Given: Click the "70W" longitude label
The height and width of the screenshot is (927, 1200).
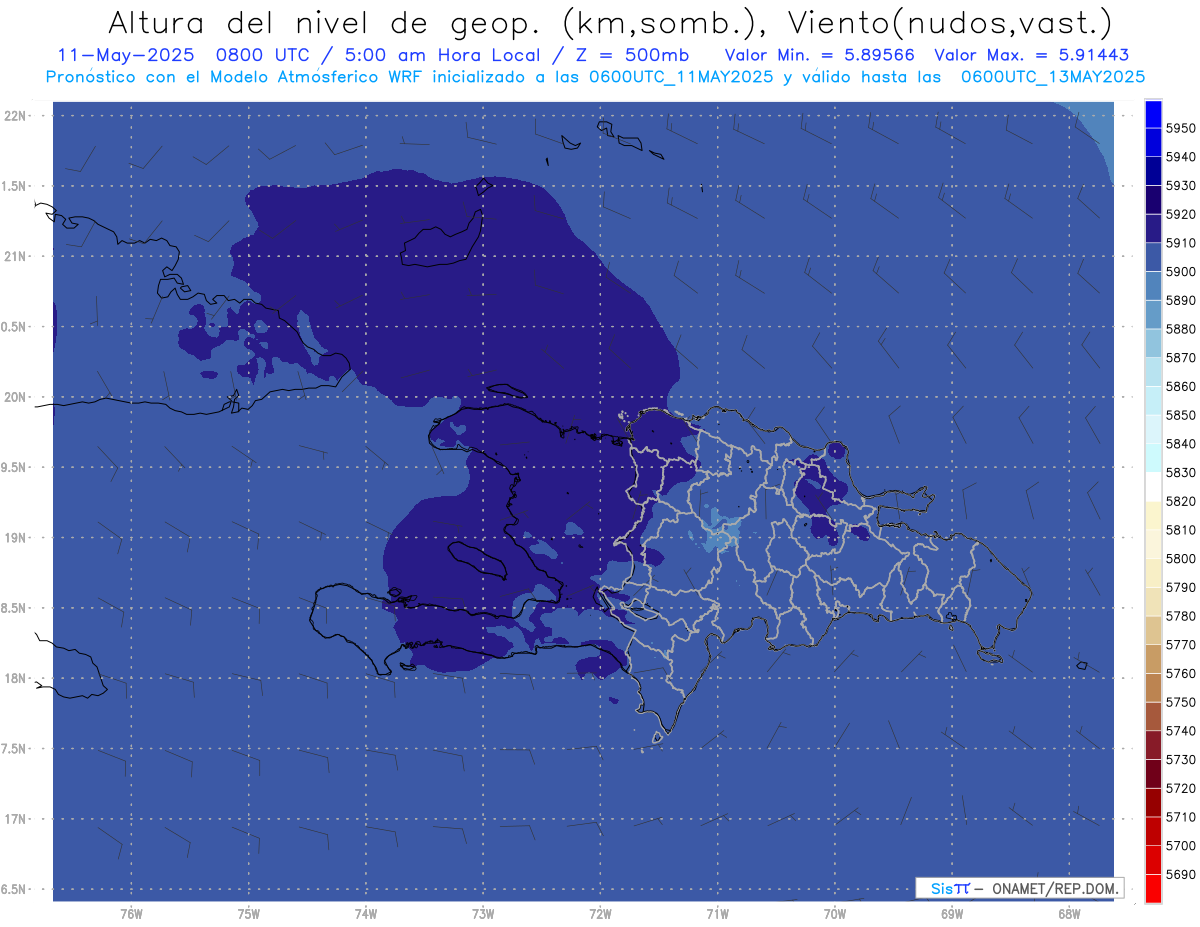Looking at the screenshot, I should click(x=835, y=914).
